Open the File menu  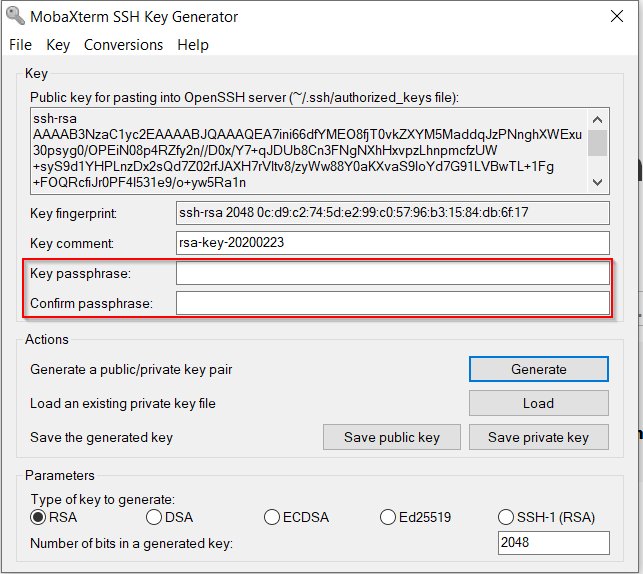20,45
